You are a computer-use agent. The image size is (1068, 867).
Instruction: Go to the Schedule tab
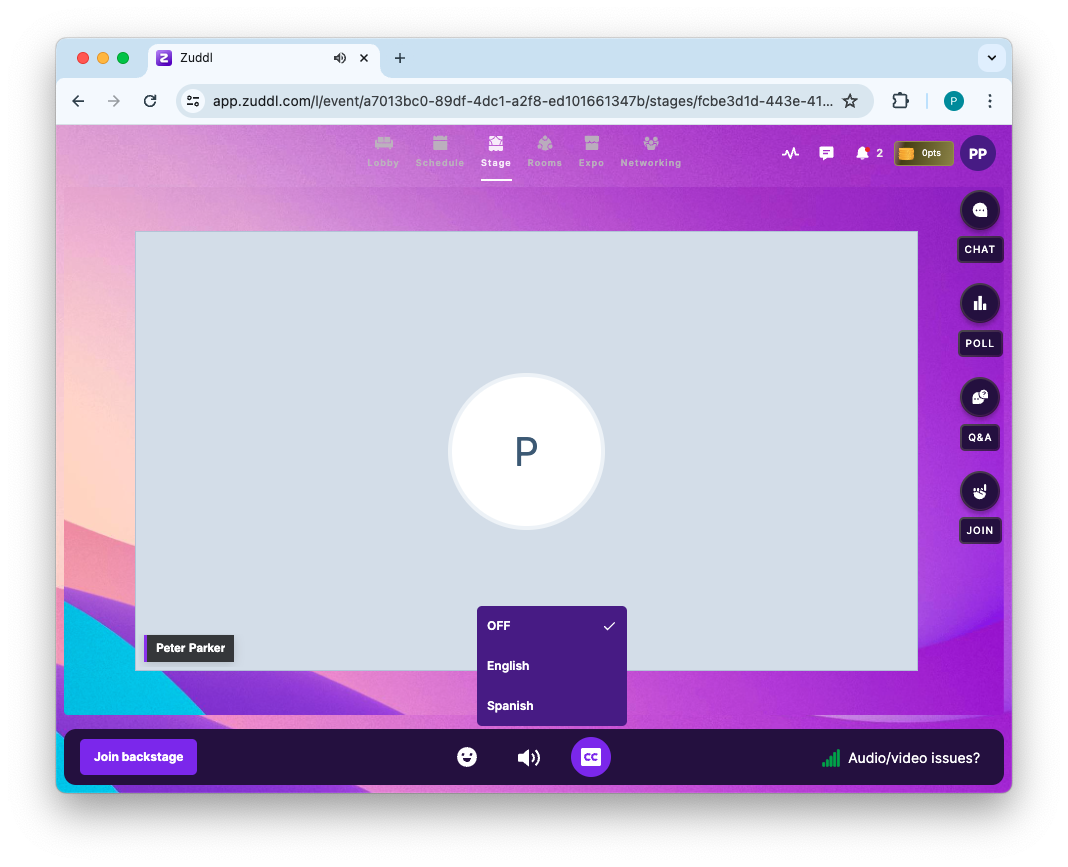[440, 151]
